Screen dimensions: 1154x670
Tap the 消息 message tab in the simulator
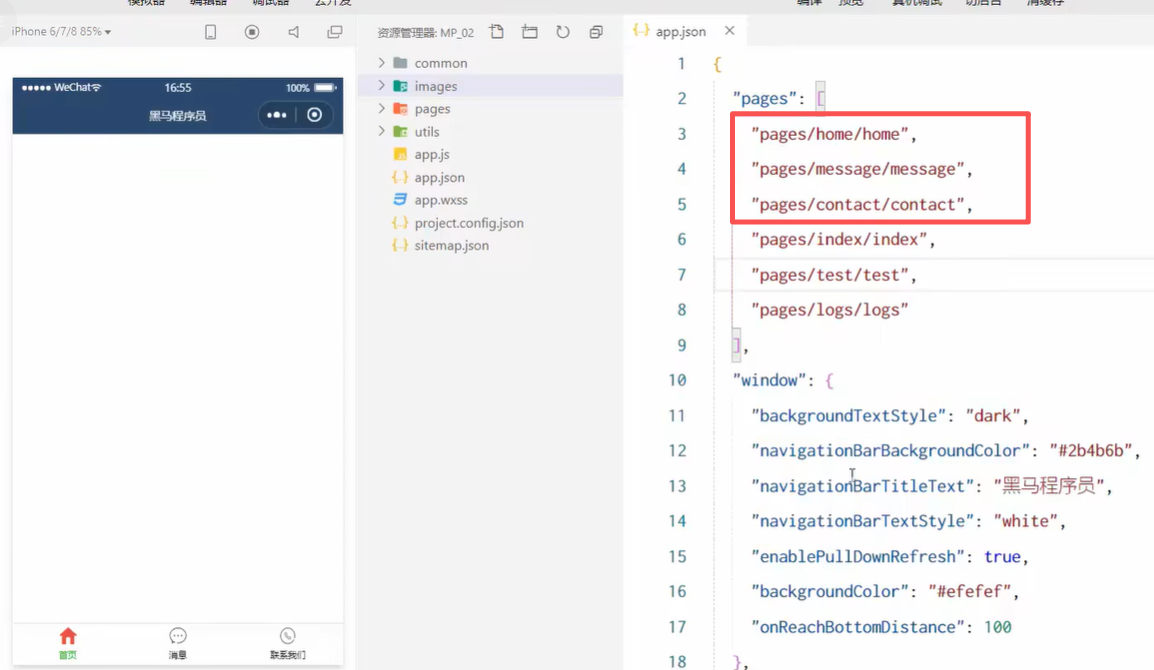pos(177,643)
